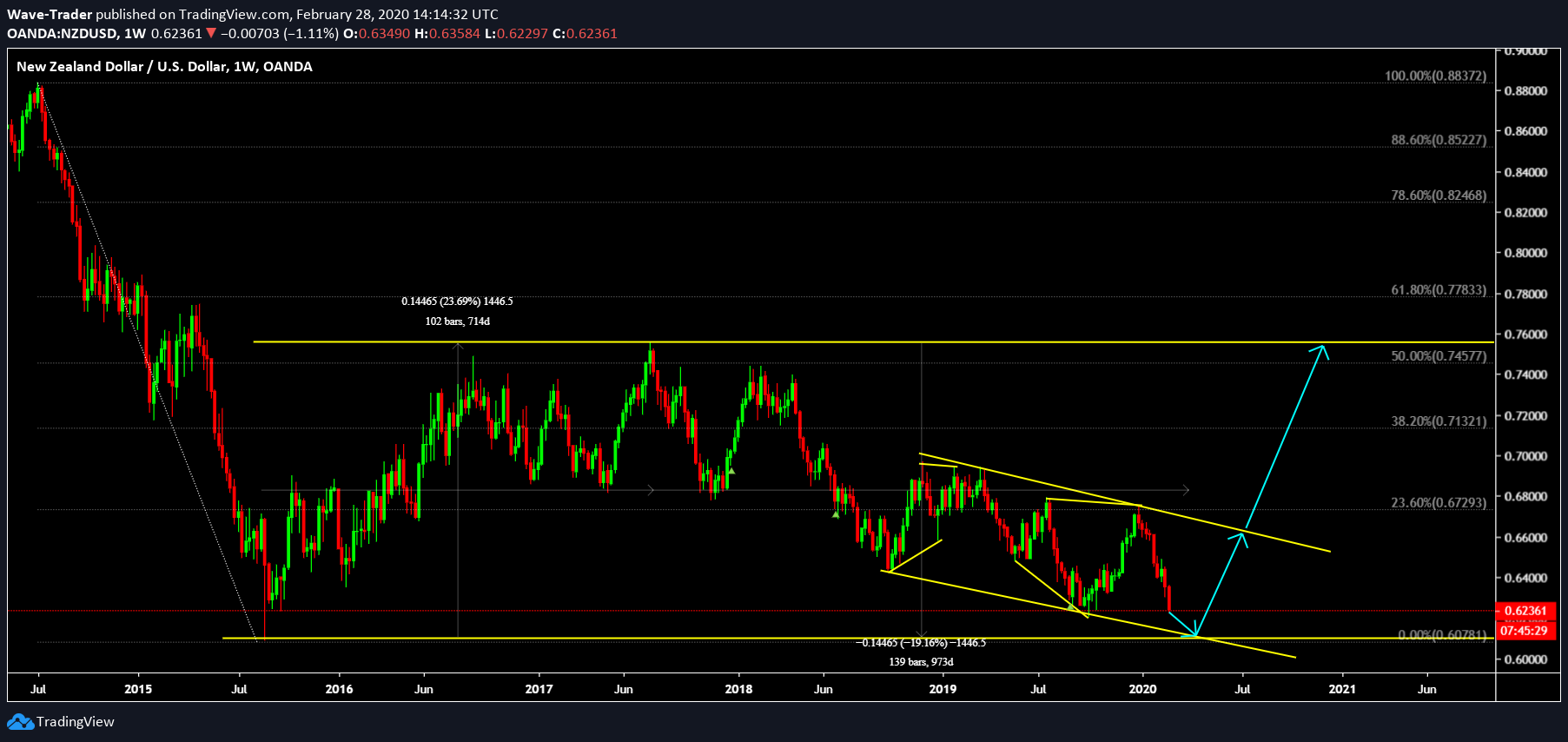Select the 61.80%(0.77833) Fibonacci label
1568x742 pixels.
(x=1439, y=290)
